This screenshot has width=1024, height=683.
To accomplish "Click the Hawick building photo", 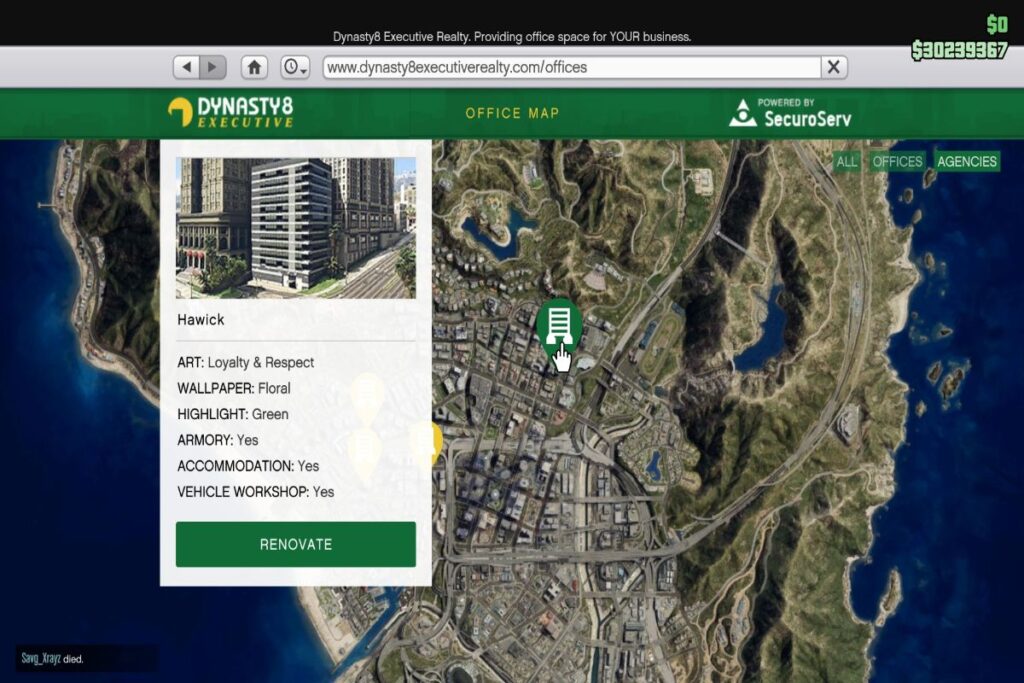I will coord(296,228).
